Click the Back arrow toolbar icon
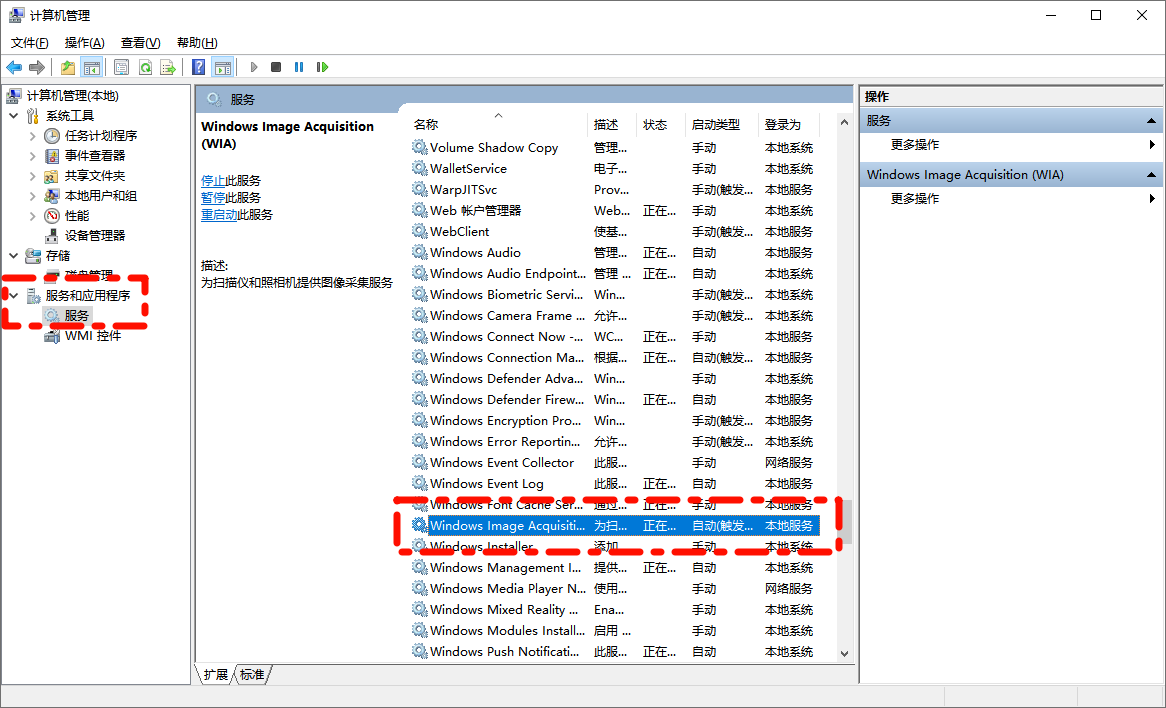 [14, 67]
